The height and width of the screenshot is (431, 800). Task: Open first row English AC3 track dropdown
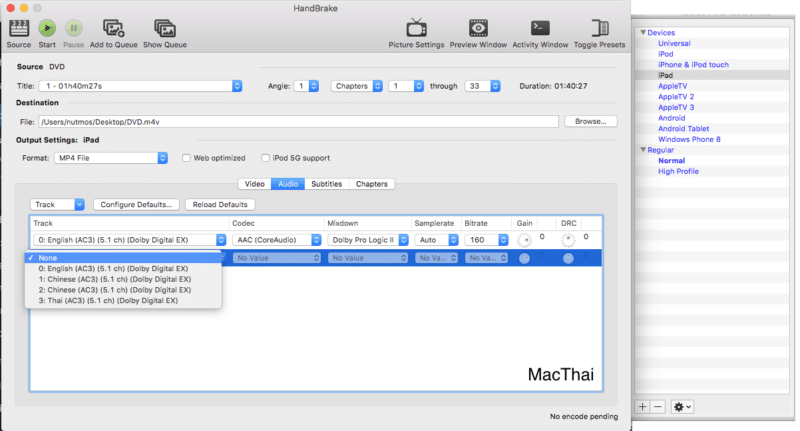click(x=130, y=240)
